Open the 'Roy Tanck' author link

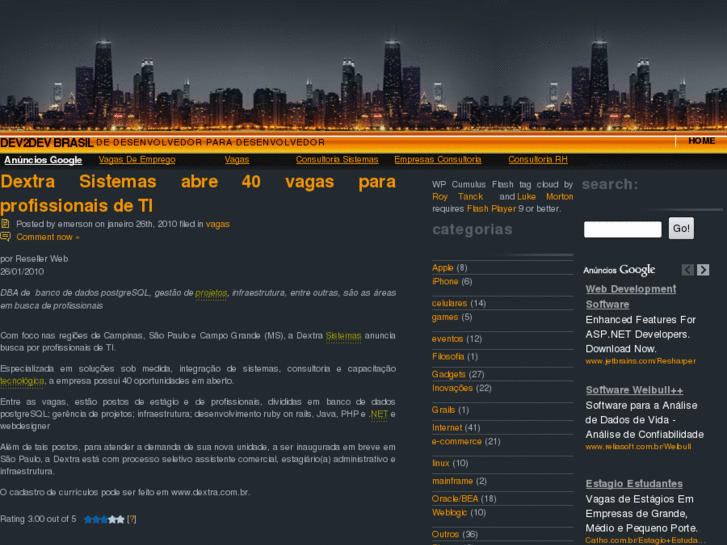(458, 197)
